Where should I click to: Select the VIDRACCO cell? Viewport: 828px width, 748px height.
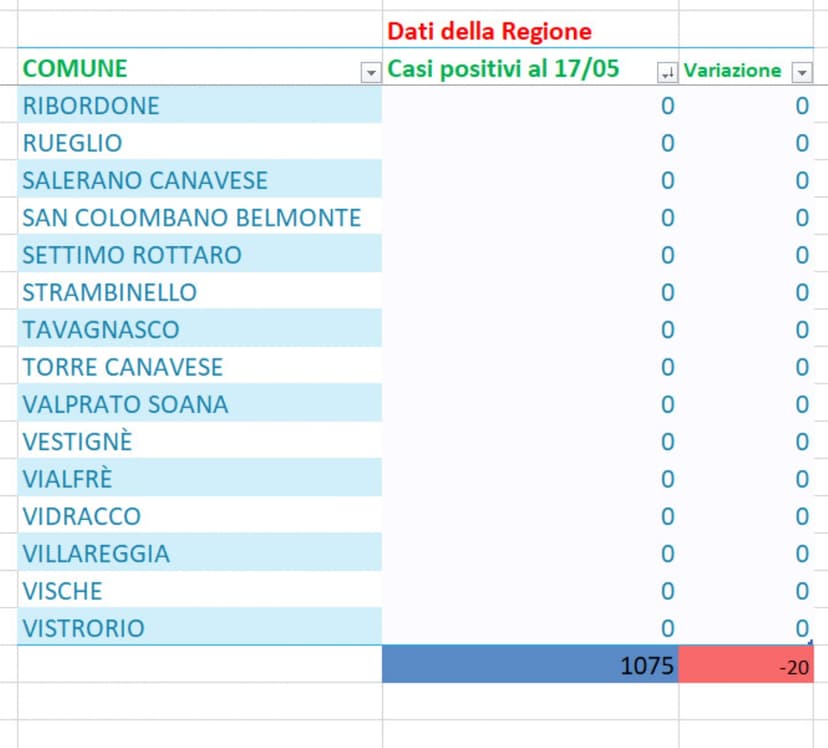(81, 517)
